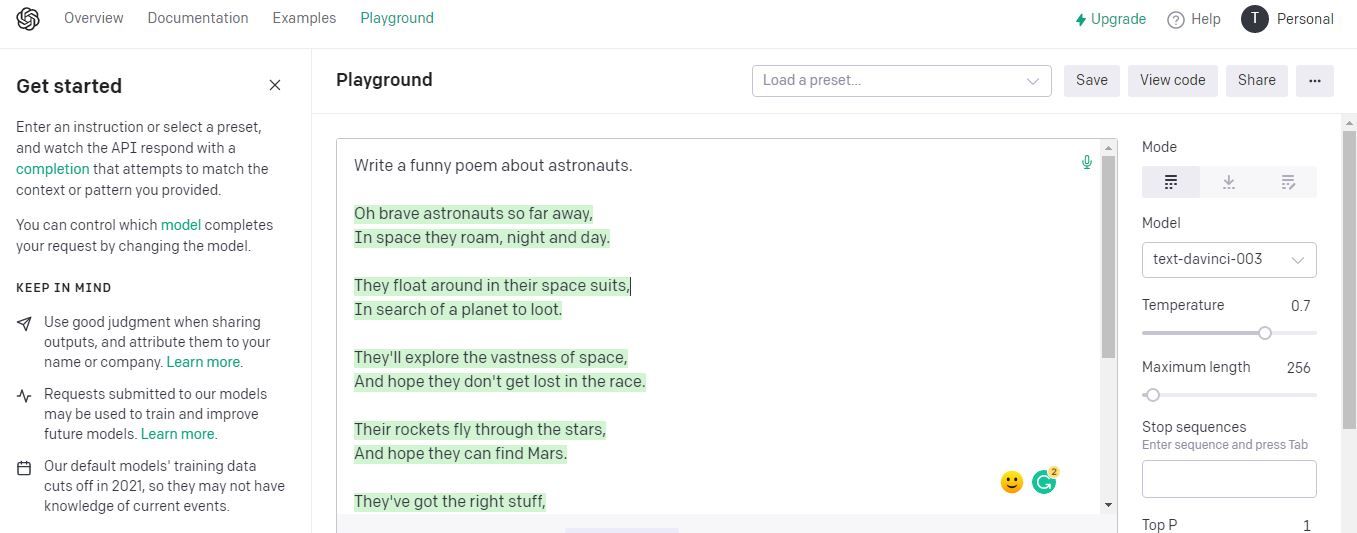1357x533 pixels.
Task: Click the OpenAI logo icon
Action: point(28,19)
